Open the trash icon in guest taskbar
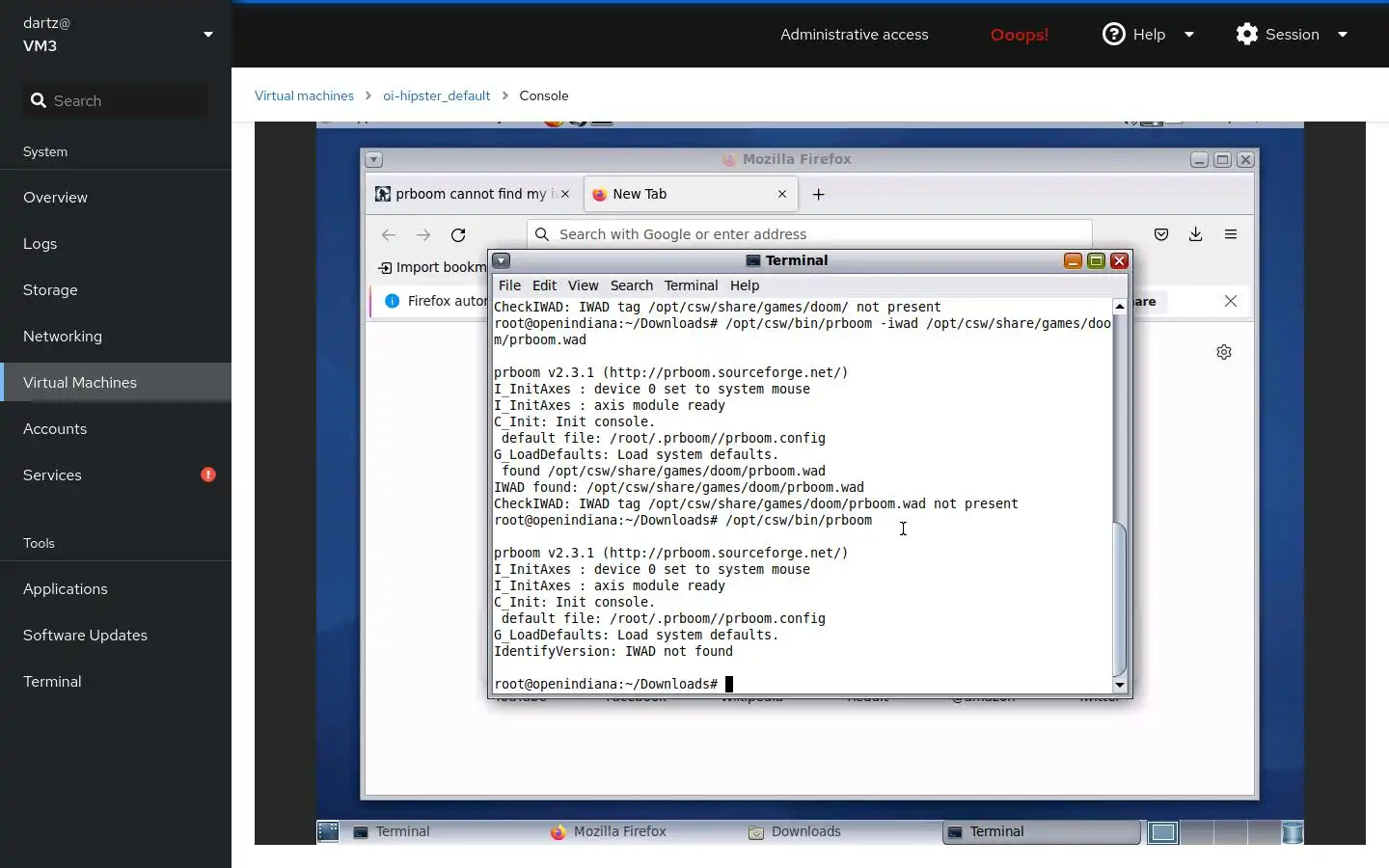This screenshot has height=868, width=1389. point(1293,831)
